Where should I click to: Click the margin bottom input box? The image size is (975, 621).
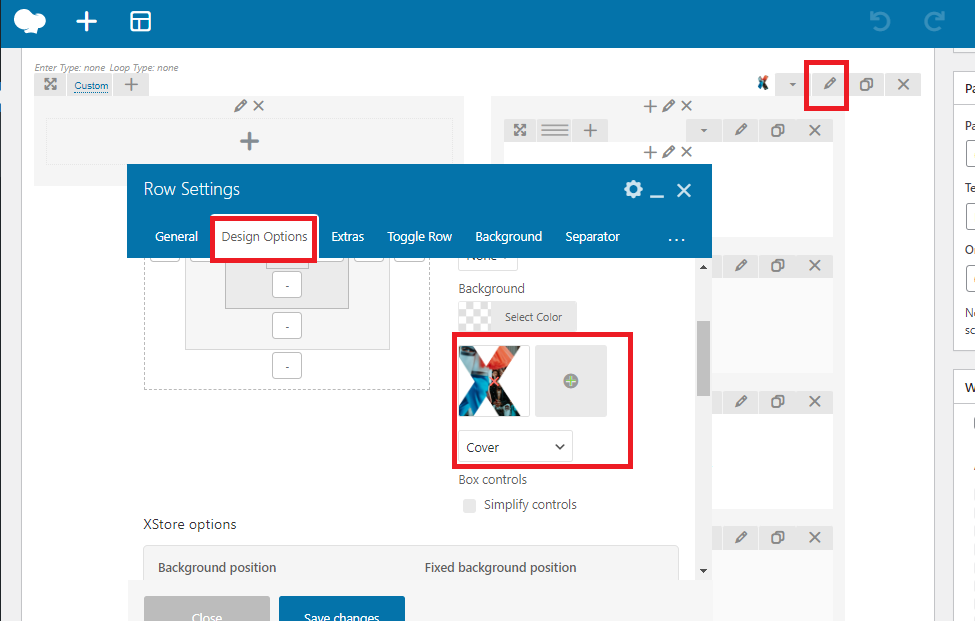point(287,366)
